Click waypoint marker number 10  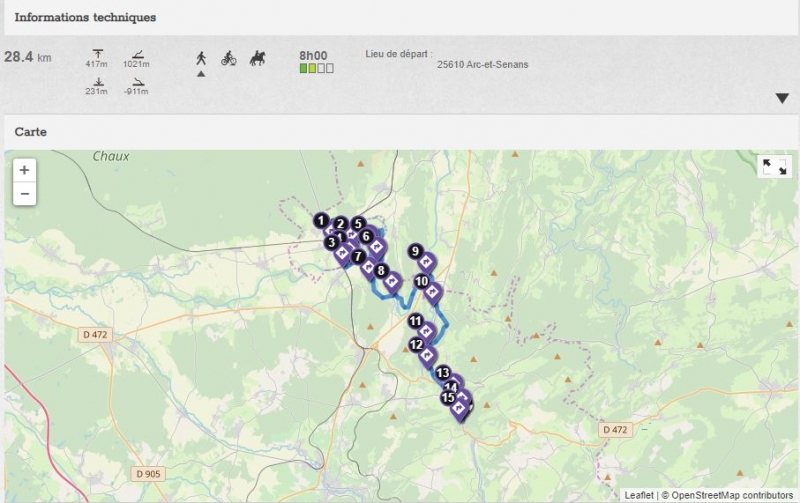click(422, 282)
